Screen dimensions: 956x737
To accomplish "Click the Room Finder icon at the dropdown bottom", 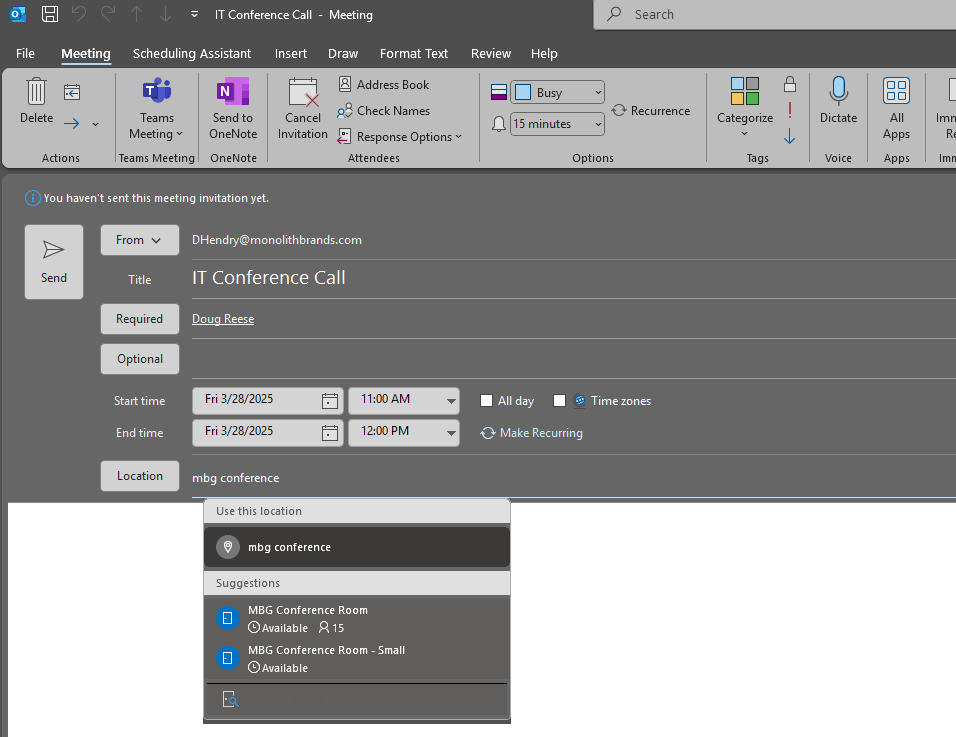I will coord(230,699).
